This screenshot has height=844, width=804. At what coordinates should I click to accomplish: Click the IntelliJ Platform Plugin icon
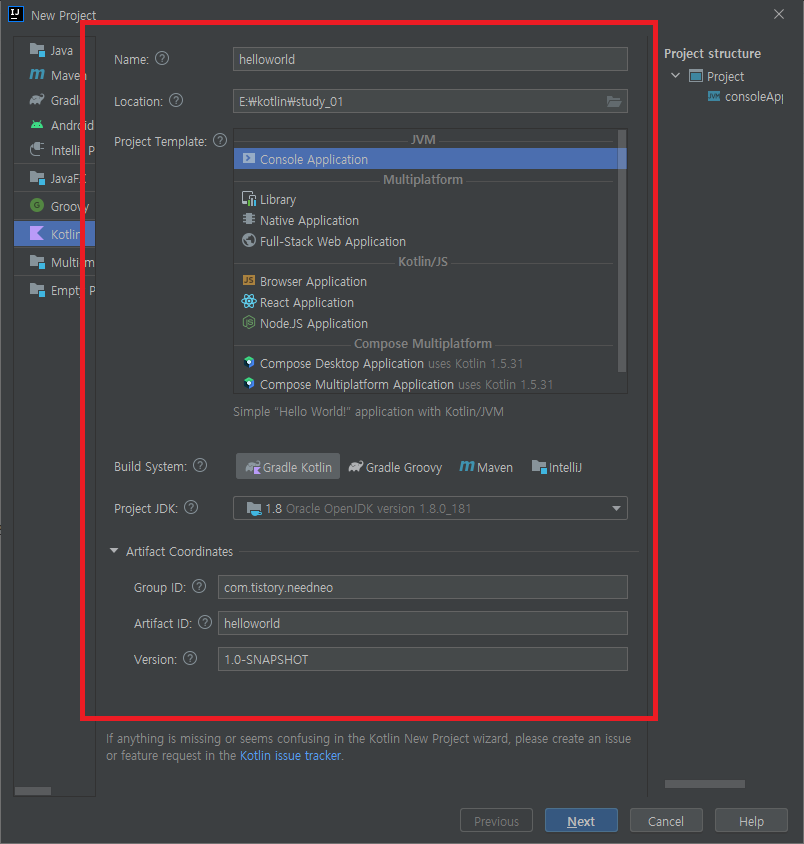pyautogui.click(x=37, y=149)
